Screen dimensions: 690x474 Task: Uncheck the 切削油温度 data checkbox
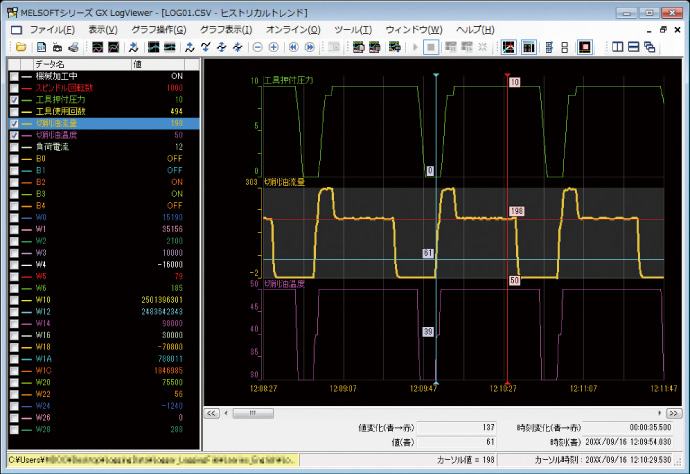coord(13,134)
